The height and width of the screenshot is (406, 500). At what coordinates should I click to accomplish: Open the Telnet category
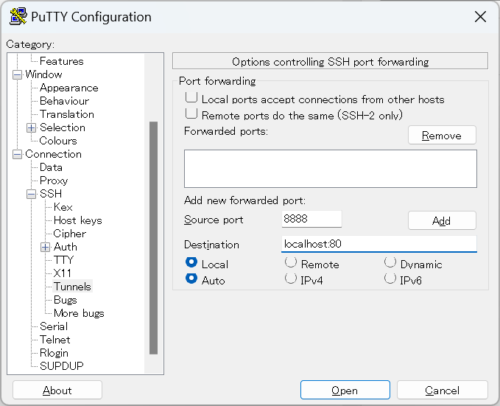pos(55,340)
